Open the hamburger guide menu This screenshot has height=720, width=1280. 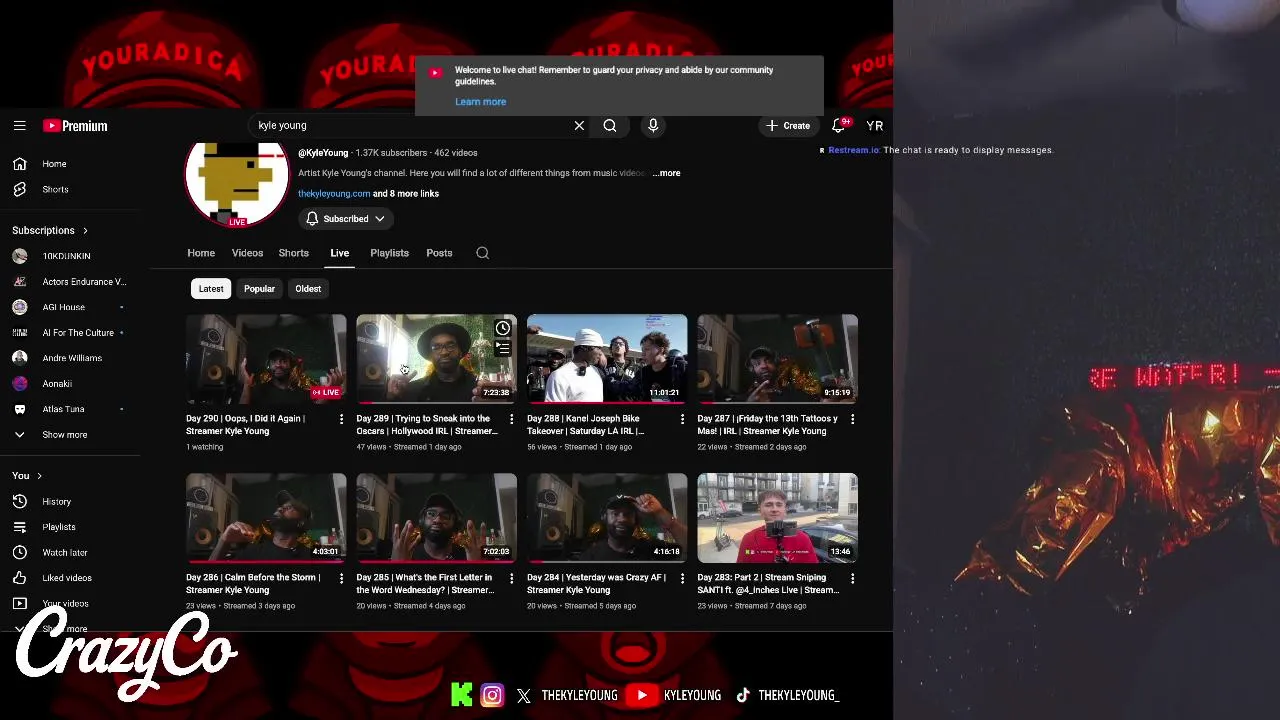pyautogui.click(x=19, y=126)
